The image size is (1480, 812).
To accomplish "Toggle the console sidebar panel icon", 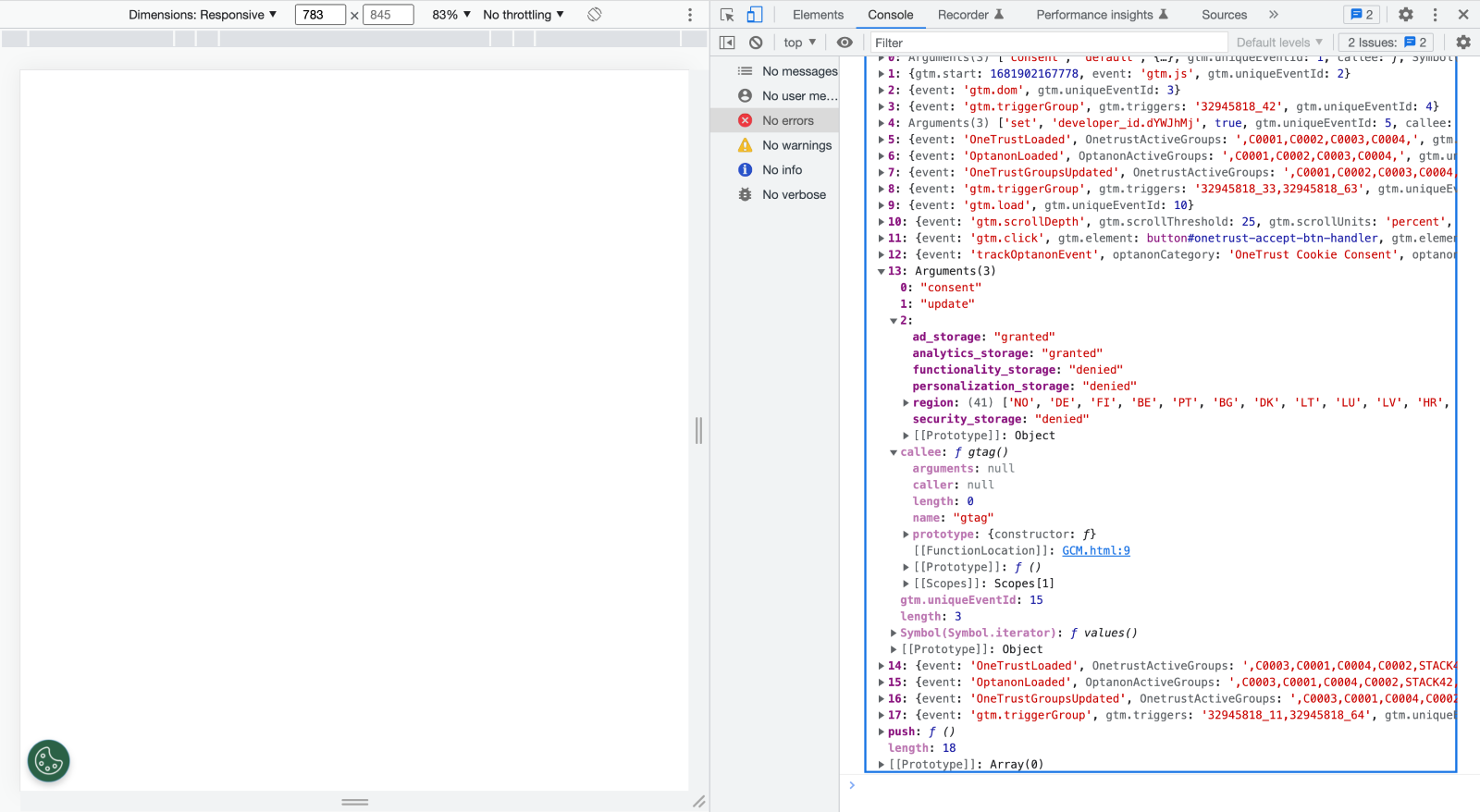I will pyautogui.click(x=727, y=43).
